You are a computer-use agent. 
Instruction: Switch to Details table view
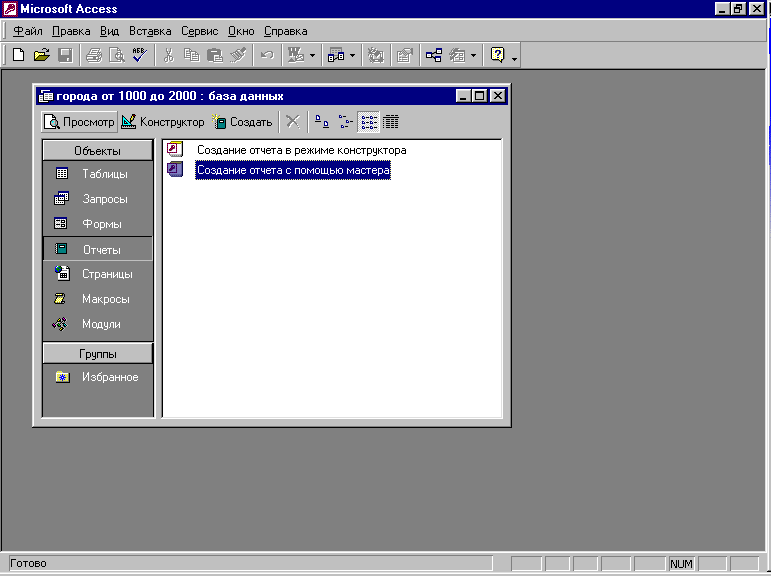[391, 121]
